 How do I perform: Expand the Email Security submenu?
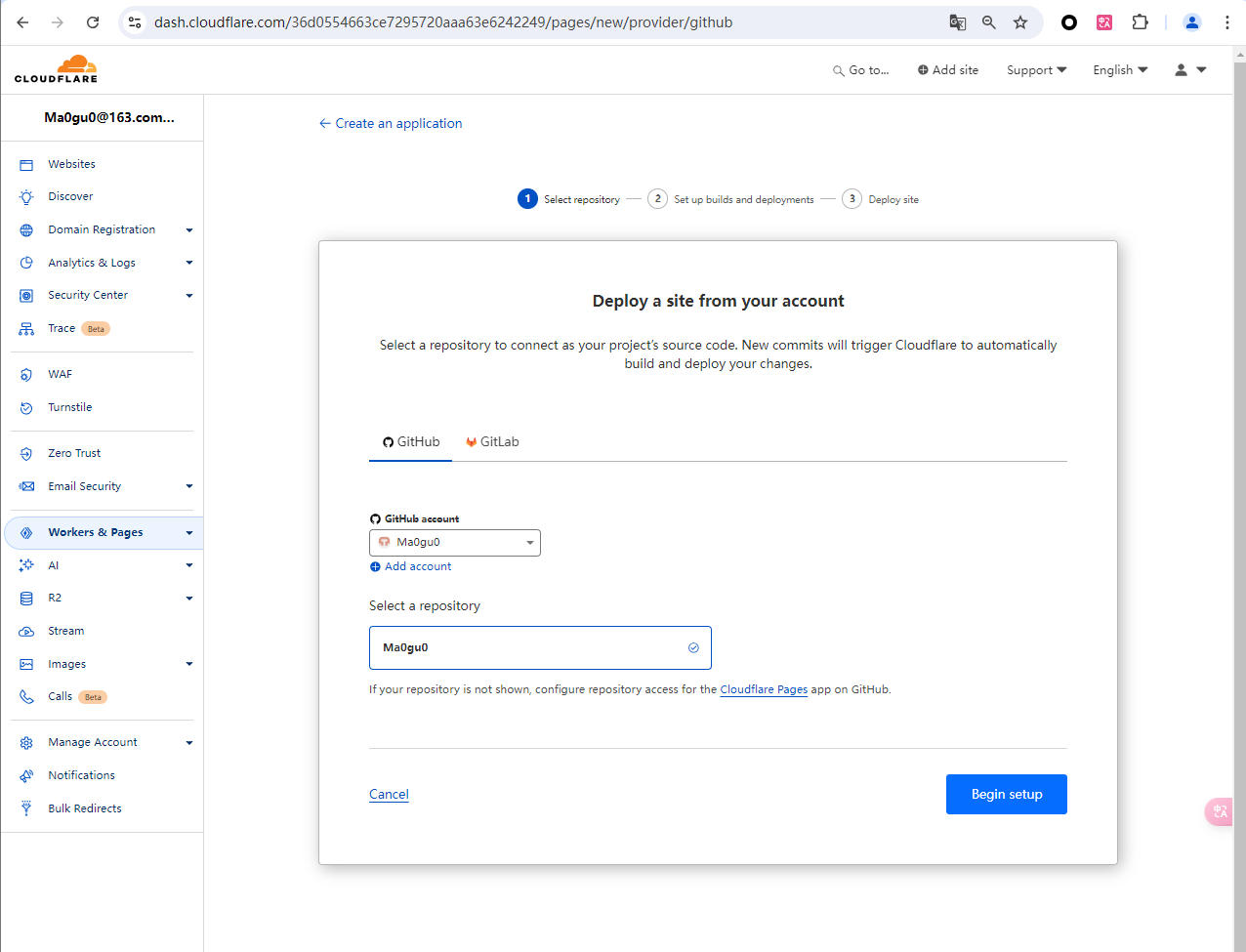click(x=189, y=486)
